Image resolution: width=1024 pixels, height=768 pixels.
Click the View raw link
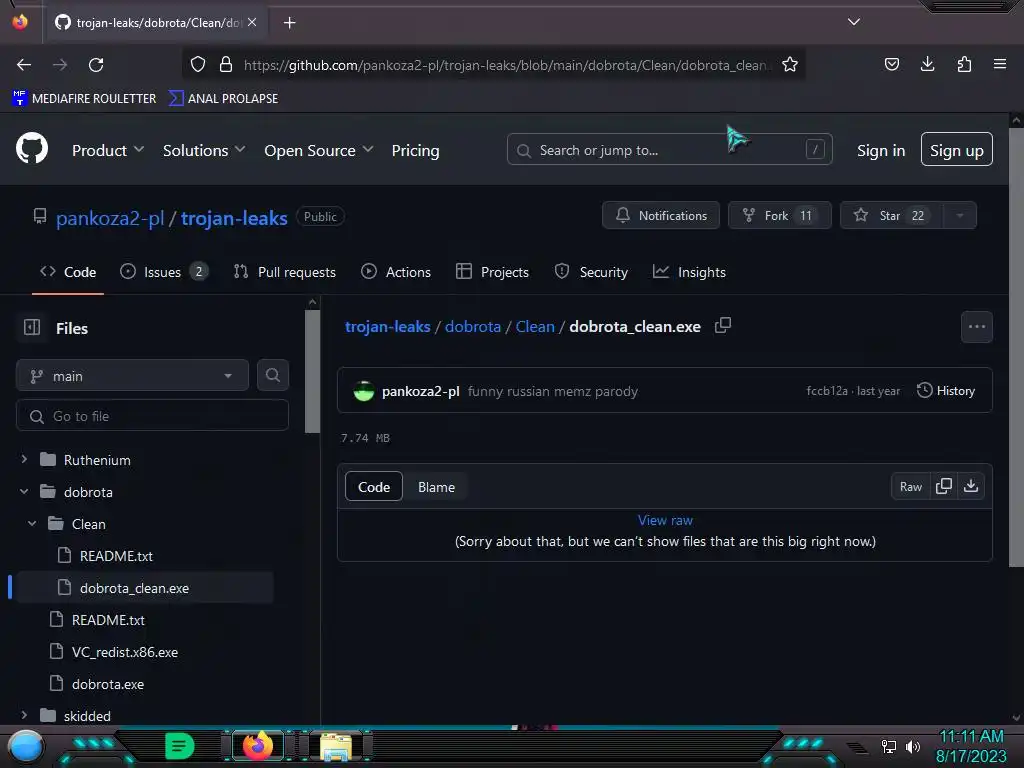[665, 520]
